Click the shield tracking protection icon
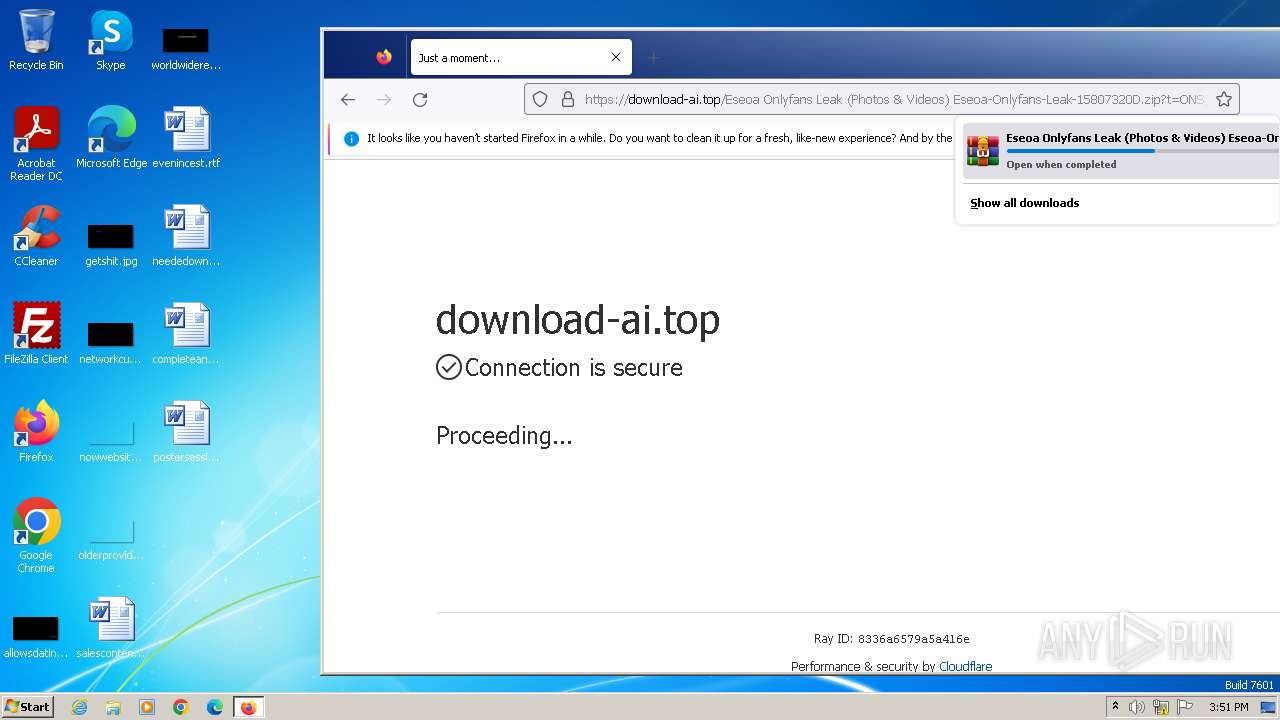Screen dimensions: 1280x720 point(540,99)
